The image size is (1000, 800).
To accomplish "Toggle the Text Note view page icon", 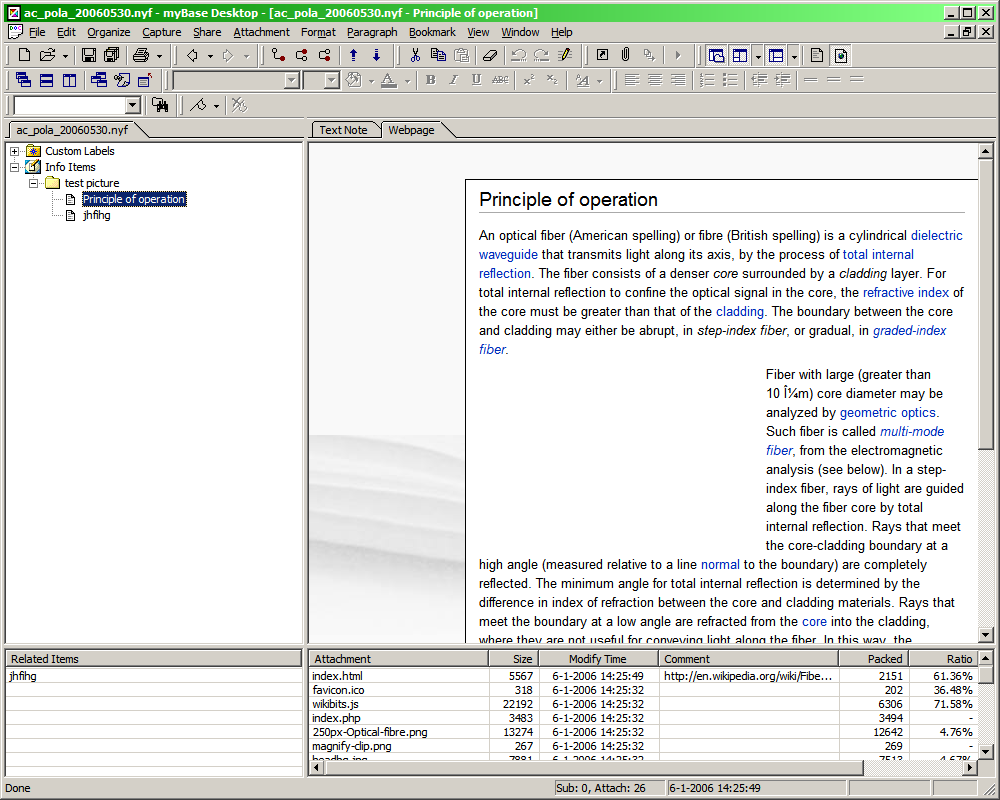I will click(x=817, y=55).
